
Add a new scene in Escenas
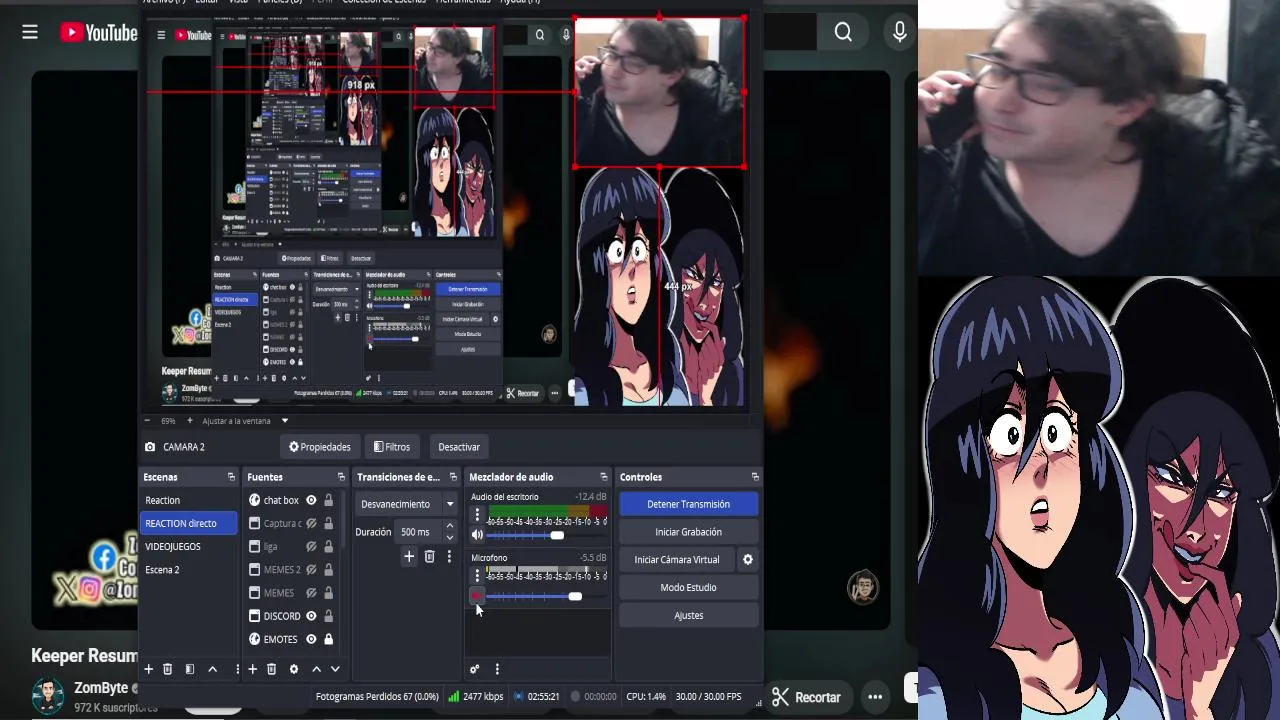(148, 669)
